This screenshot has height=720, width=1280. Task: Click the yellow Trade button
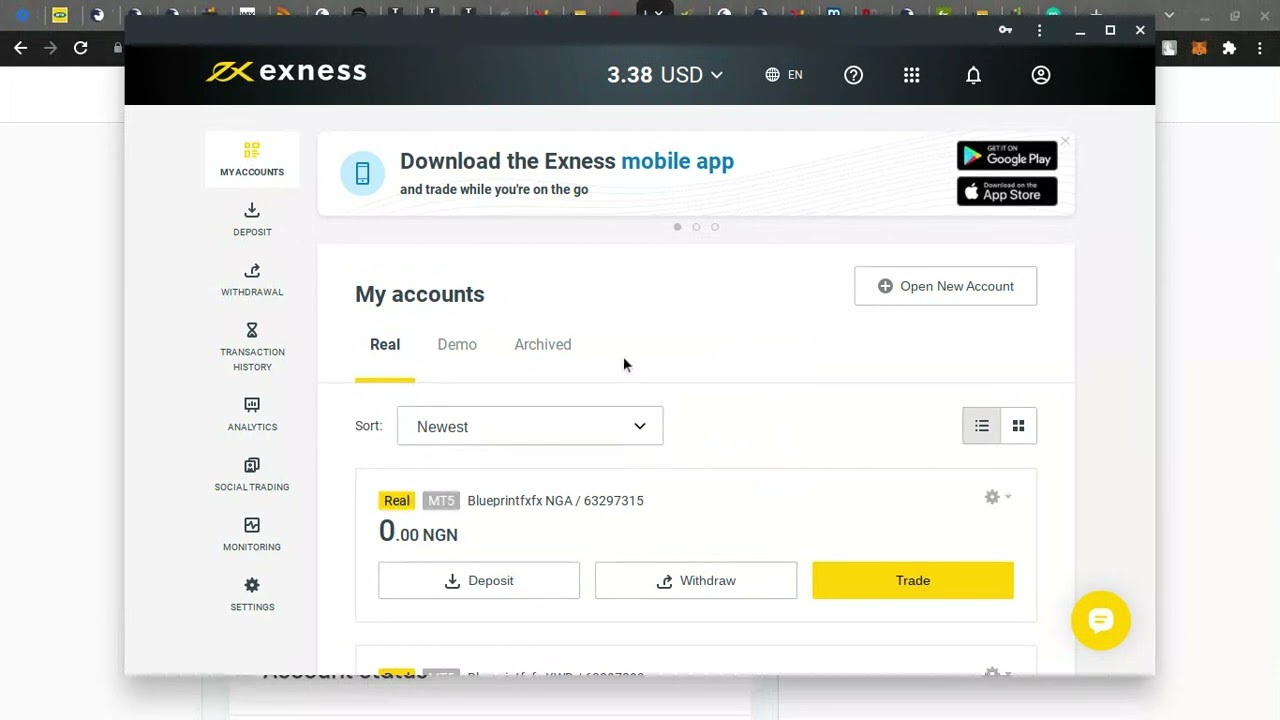(913, 581)
